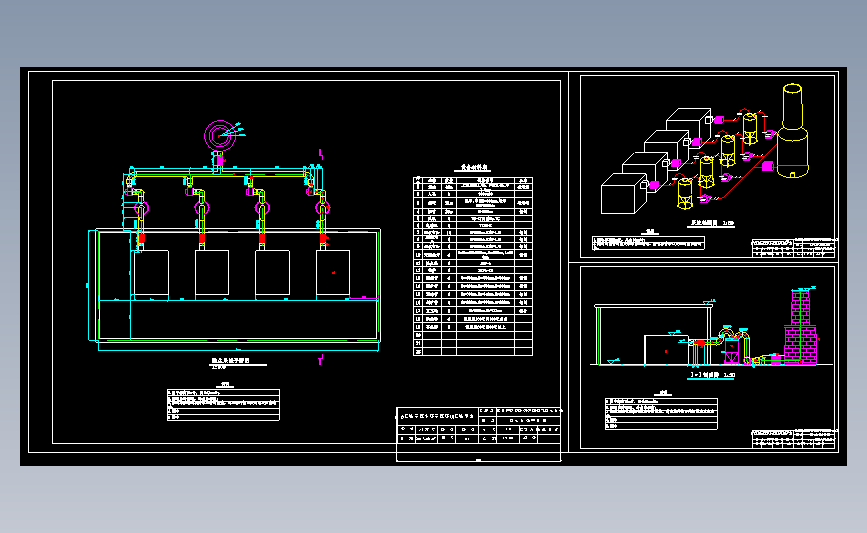This screenshot has height=533, width=867.
Task: Click the isometric view sheet title block
Action: pos(793,248)
